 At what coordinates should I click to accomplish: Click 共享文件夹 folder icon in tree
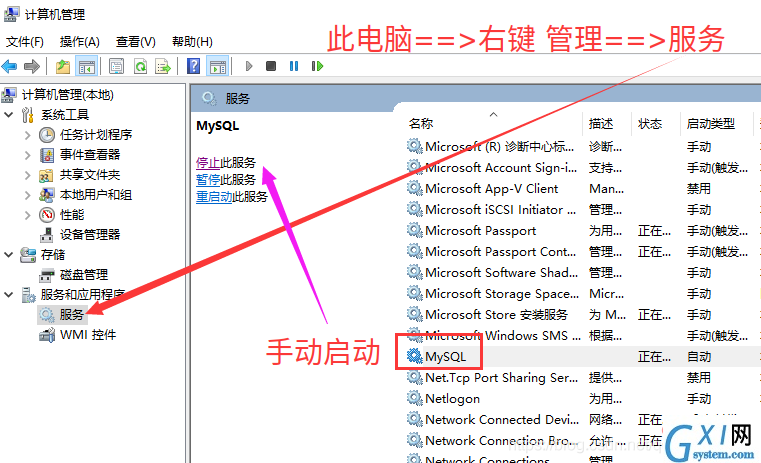(47, 175)
